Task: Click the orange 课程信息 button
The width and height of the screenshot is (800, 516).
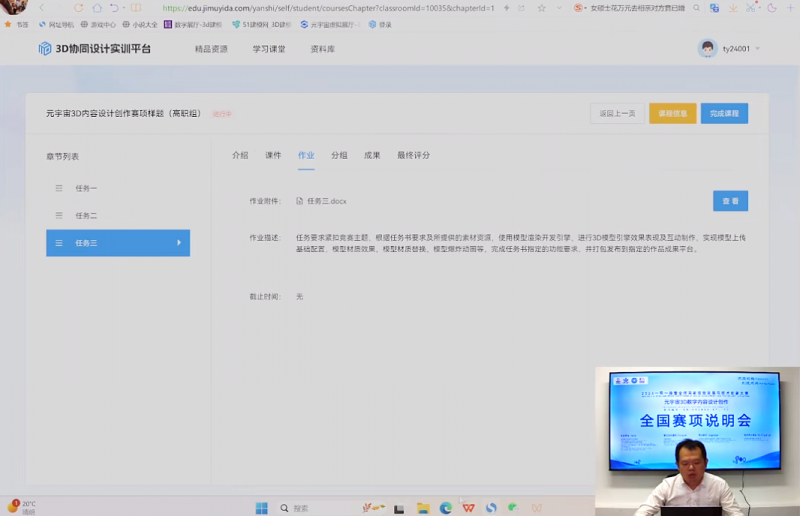Action: [x=672, y=113]
